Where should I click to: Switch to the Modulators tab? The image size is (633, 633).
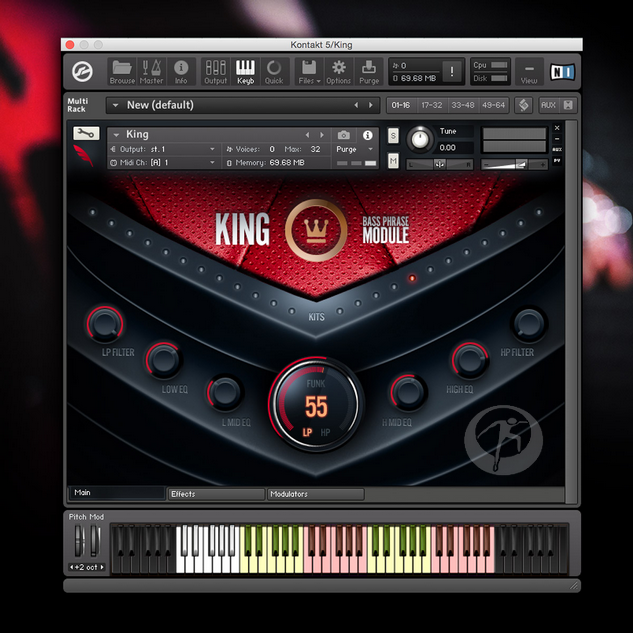pos(316,494)
